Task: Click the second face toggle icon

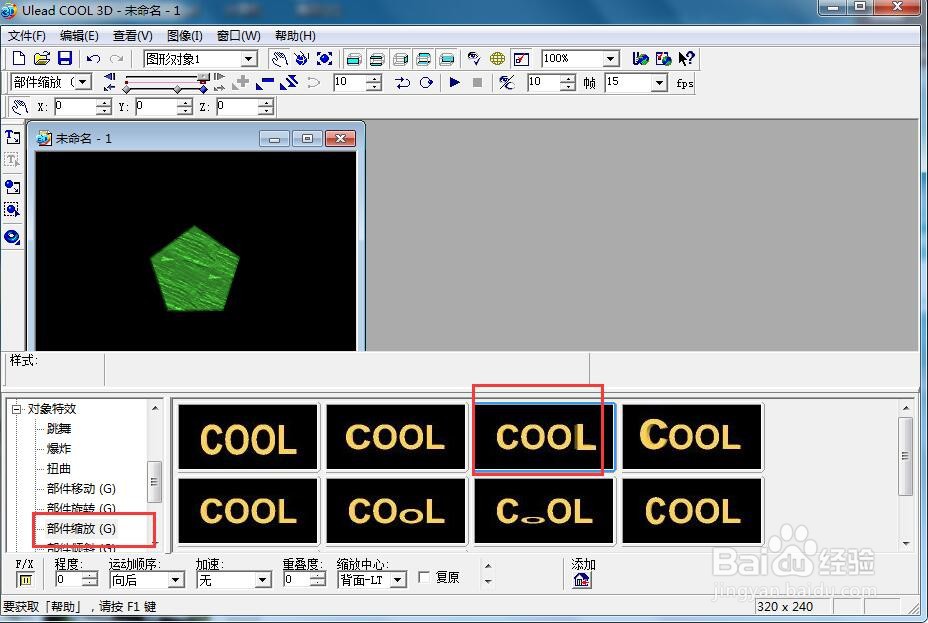Action: click(376, 59)
